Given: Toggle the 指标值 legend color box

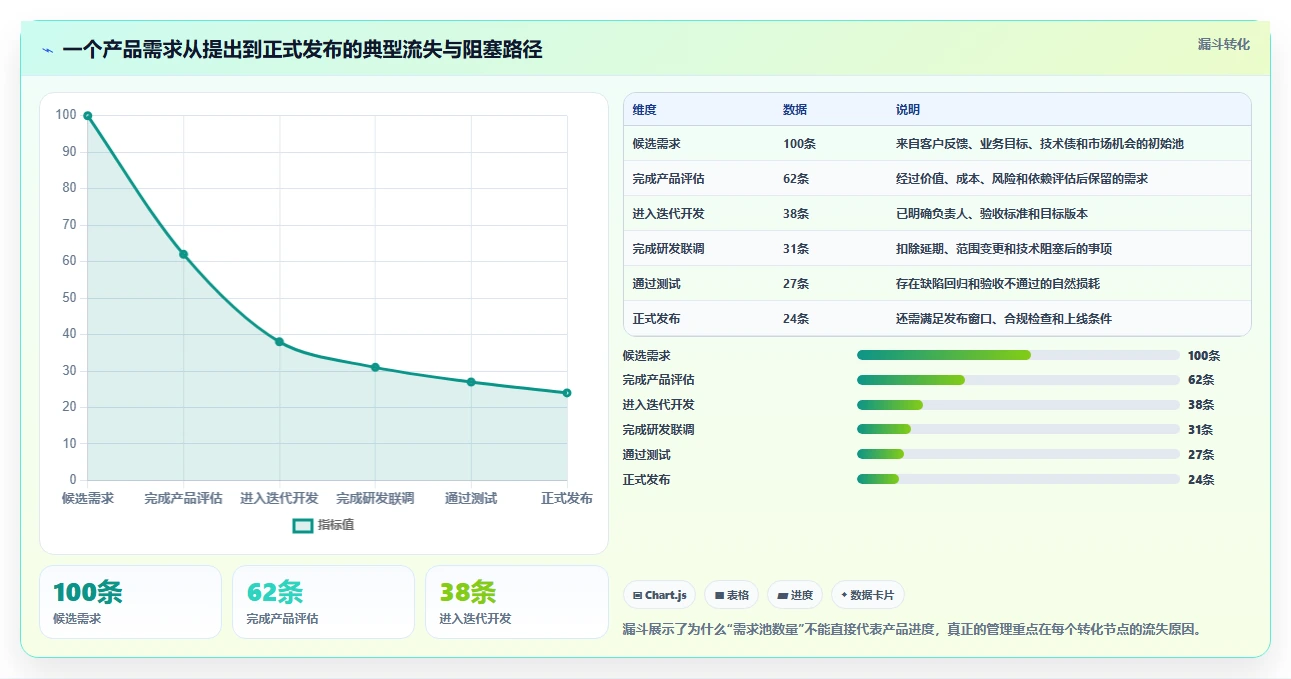Looking at the screenshot, I should [x=302, y=526].
